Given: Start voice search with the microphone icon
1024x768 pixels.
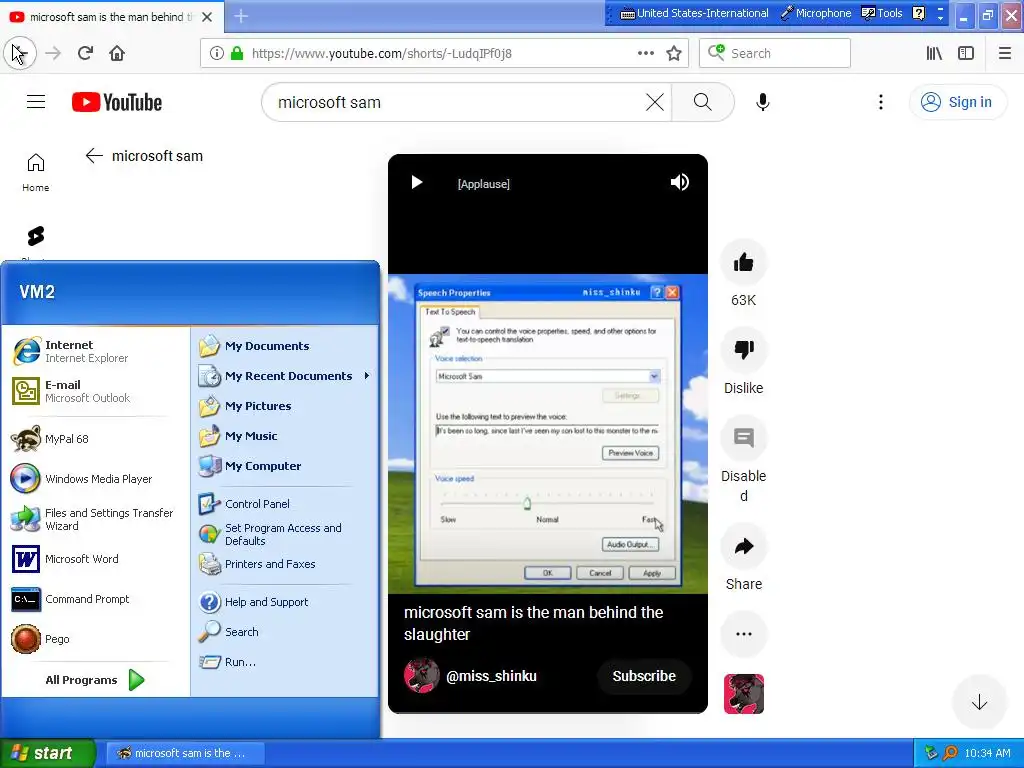Looking at the screenshot, I should tap(762, 102).
